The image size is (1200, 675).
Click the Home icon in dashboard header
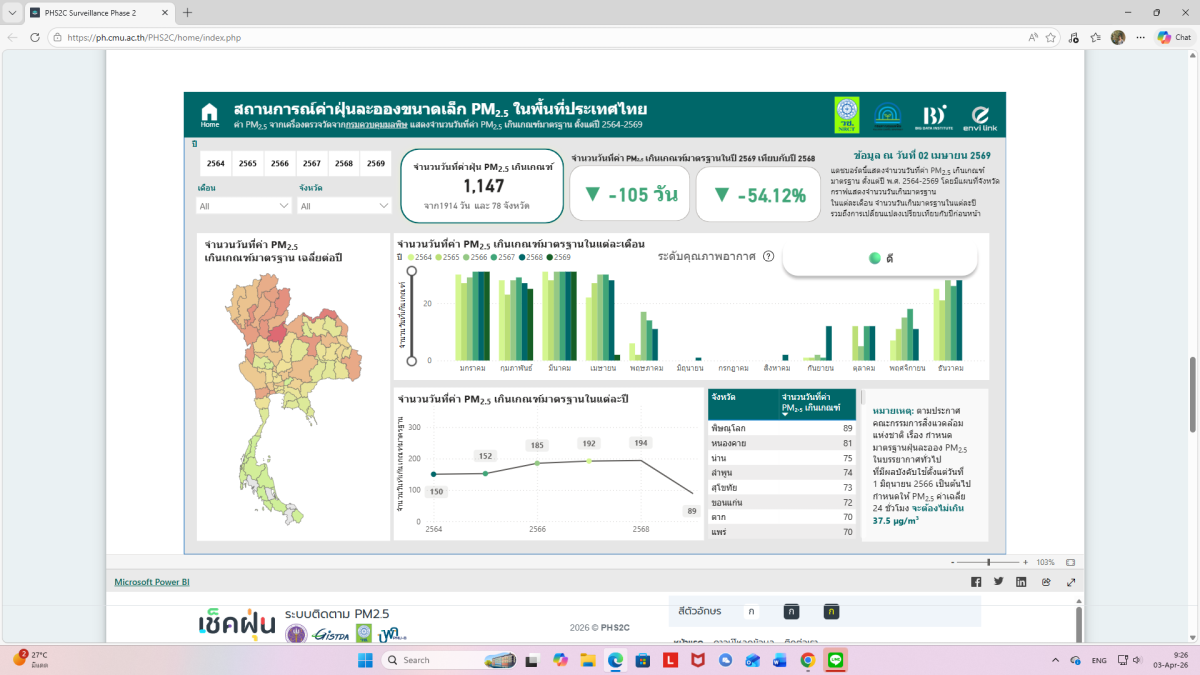(x=209, y=114)
